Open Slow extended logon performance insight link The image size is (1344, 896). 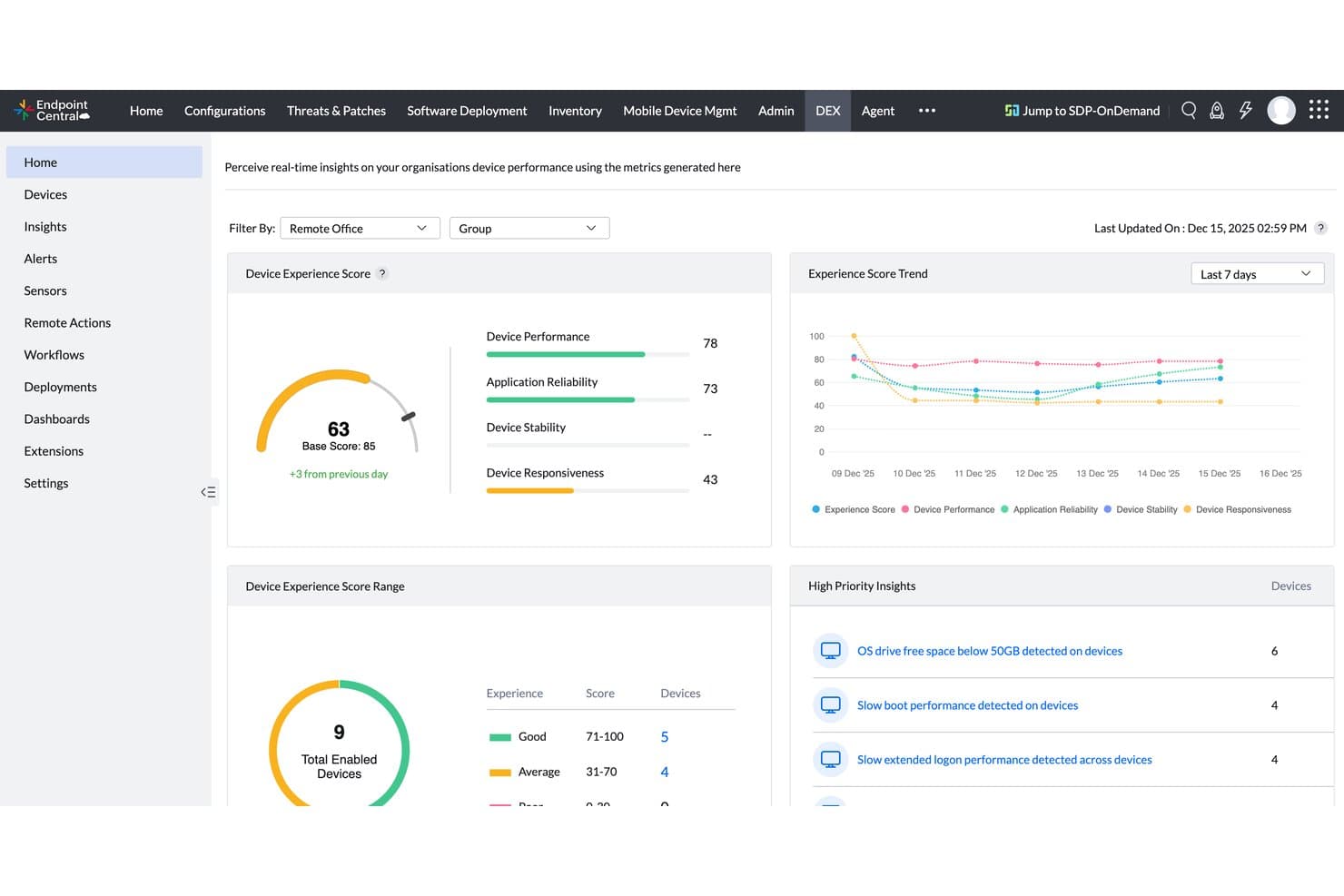coord(1004,760)
